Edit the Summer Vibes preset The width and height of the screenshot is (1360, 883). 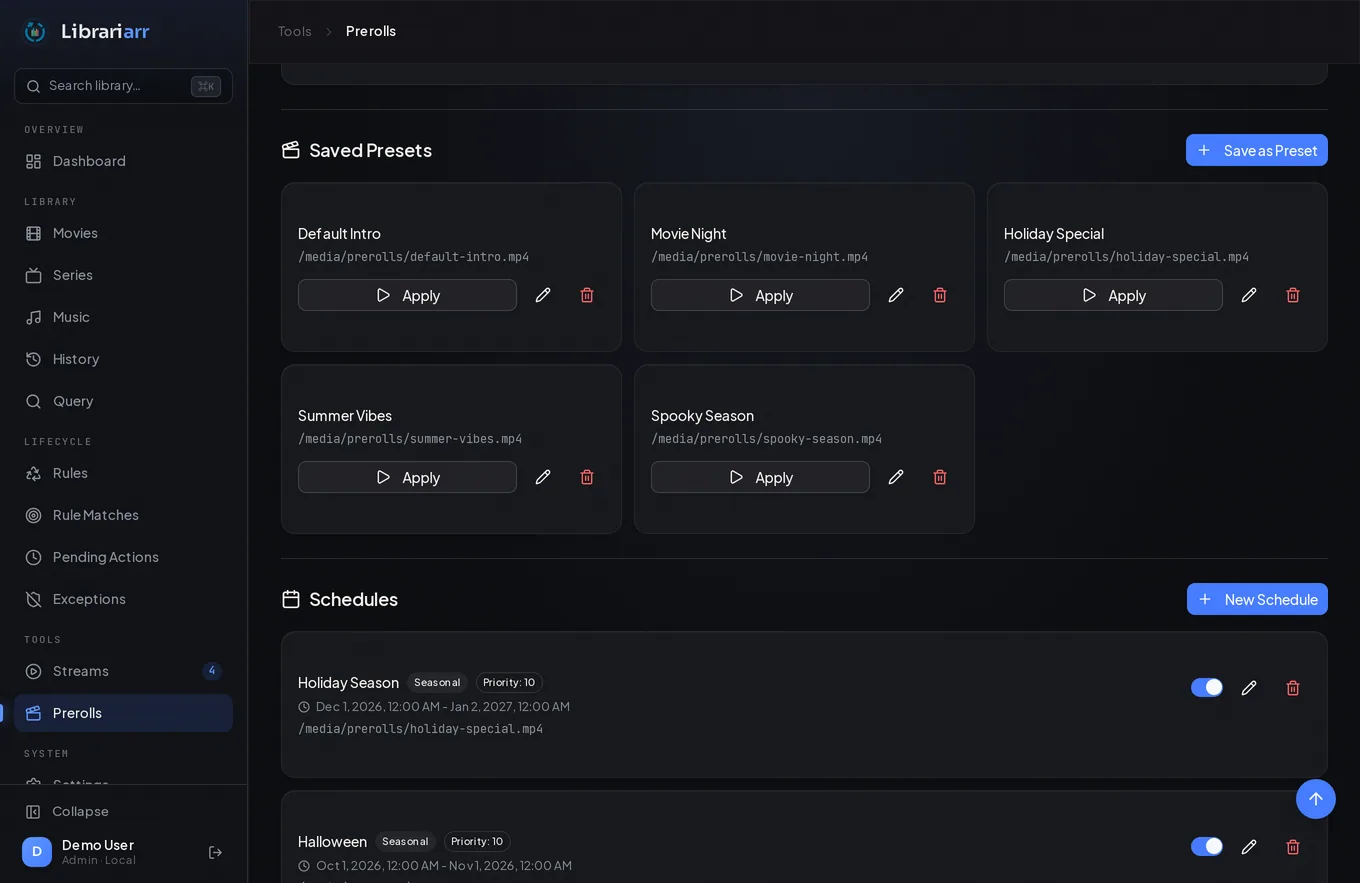[x=543, y=477]
